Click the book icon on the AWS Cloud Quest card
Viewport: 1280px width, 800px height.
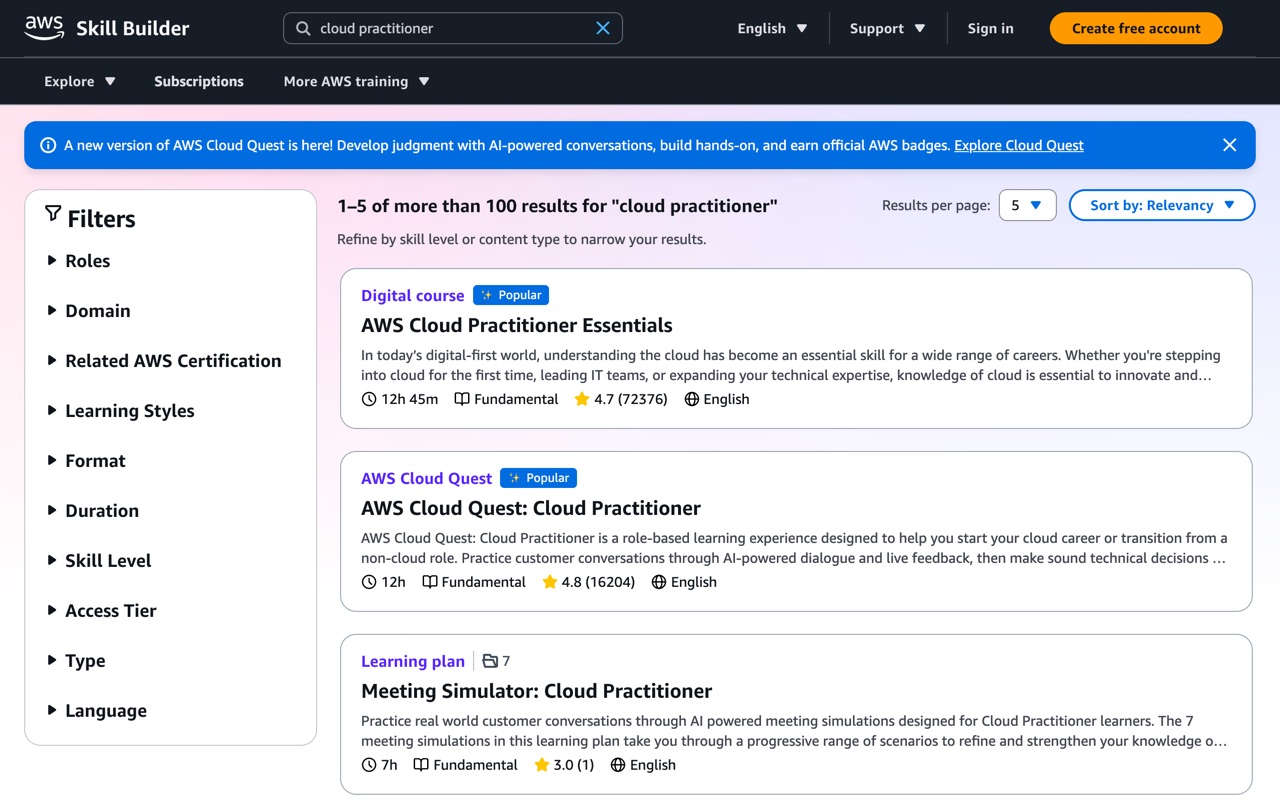point(430,582)
